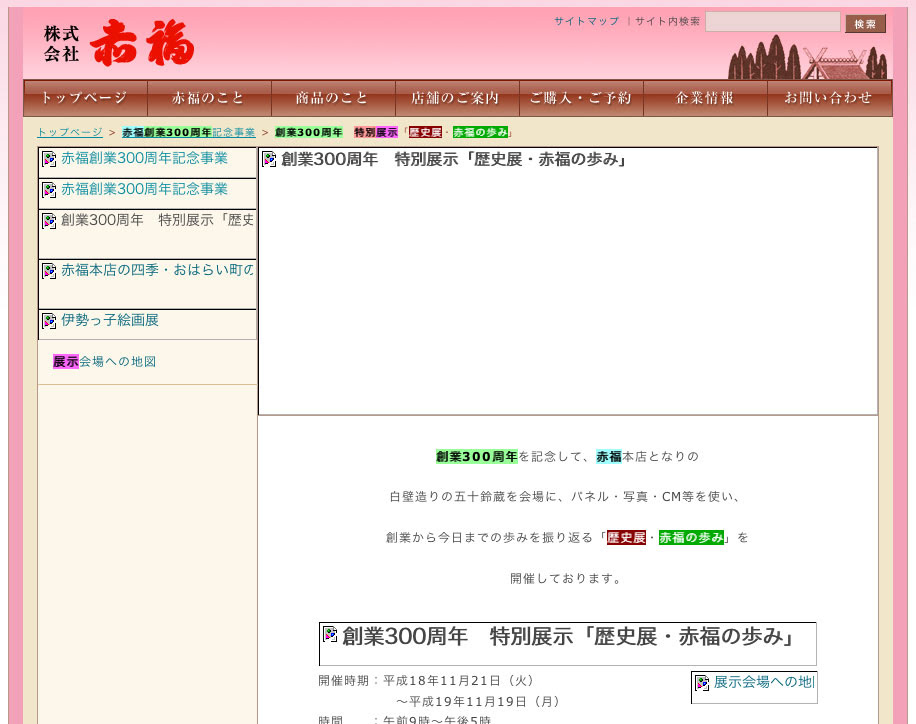Click highlighted 赤福の歩み in body paragraph
This screenshot has width=916, height=724.
pos(691,538)
